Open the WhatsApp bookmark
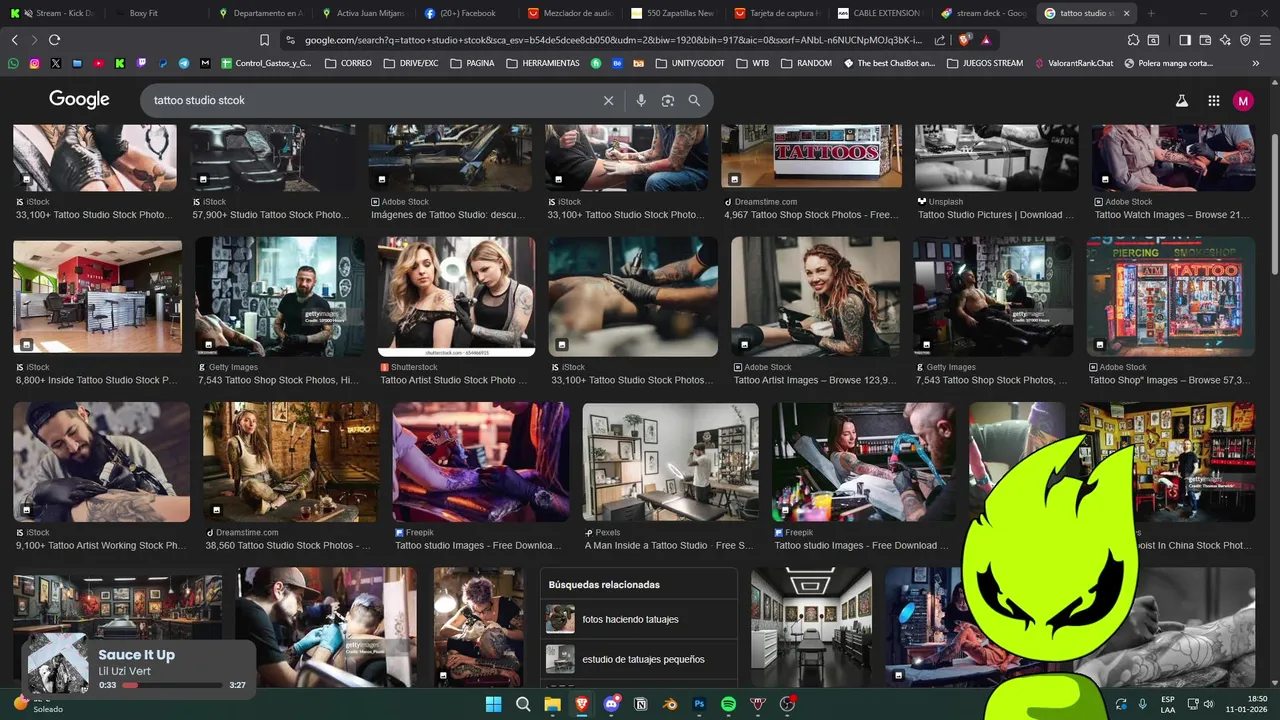This screenshot has height=720, width=1280. click(x=13, y=63)
